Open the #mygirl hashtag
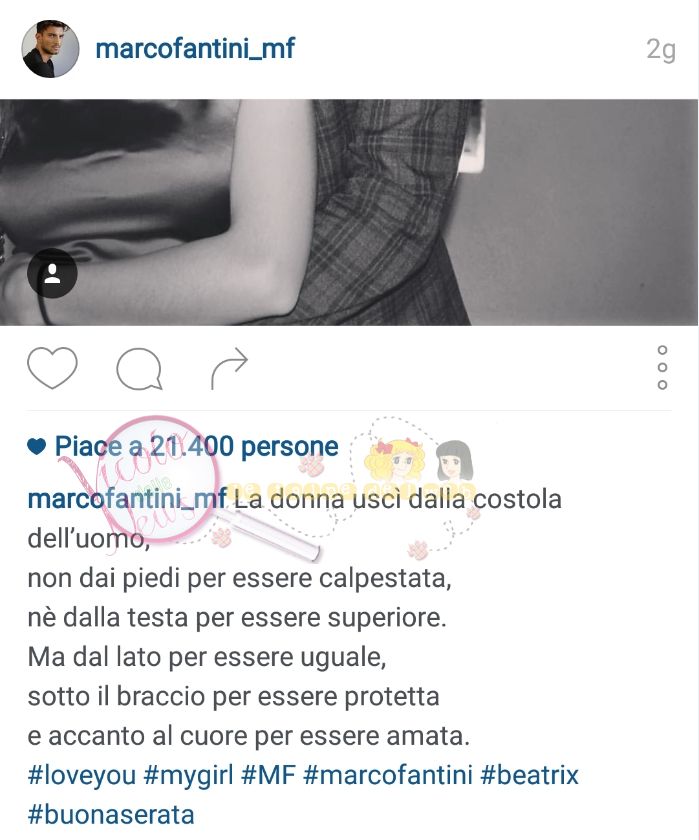Image resolution: width=699 pixels, height=840 pixels. [x=189, y=775]
